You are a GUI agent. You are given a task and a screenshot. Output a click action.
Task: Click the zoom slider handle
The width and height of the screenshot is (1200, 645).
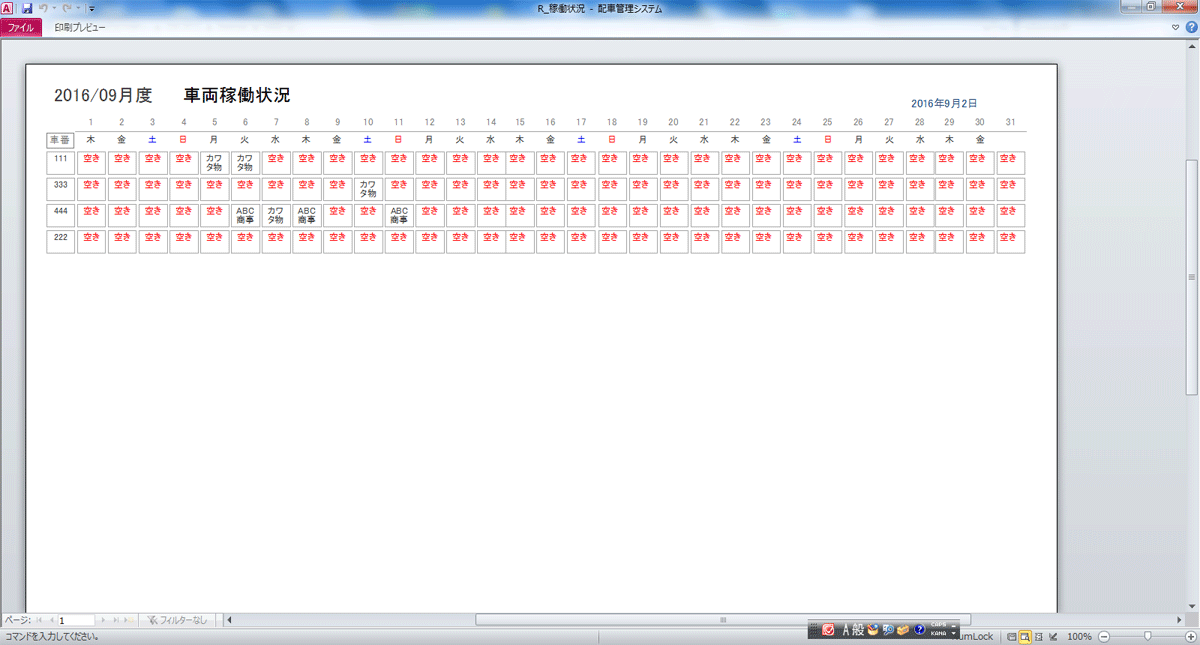(x=1148, y=637)
